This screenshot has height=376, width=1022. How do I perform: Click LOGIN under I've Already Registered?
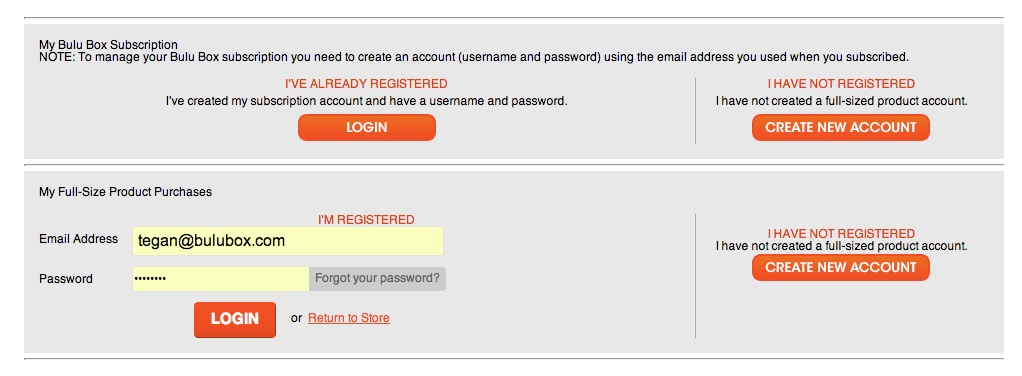tap(366, 127)
